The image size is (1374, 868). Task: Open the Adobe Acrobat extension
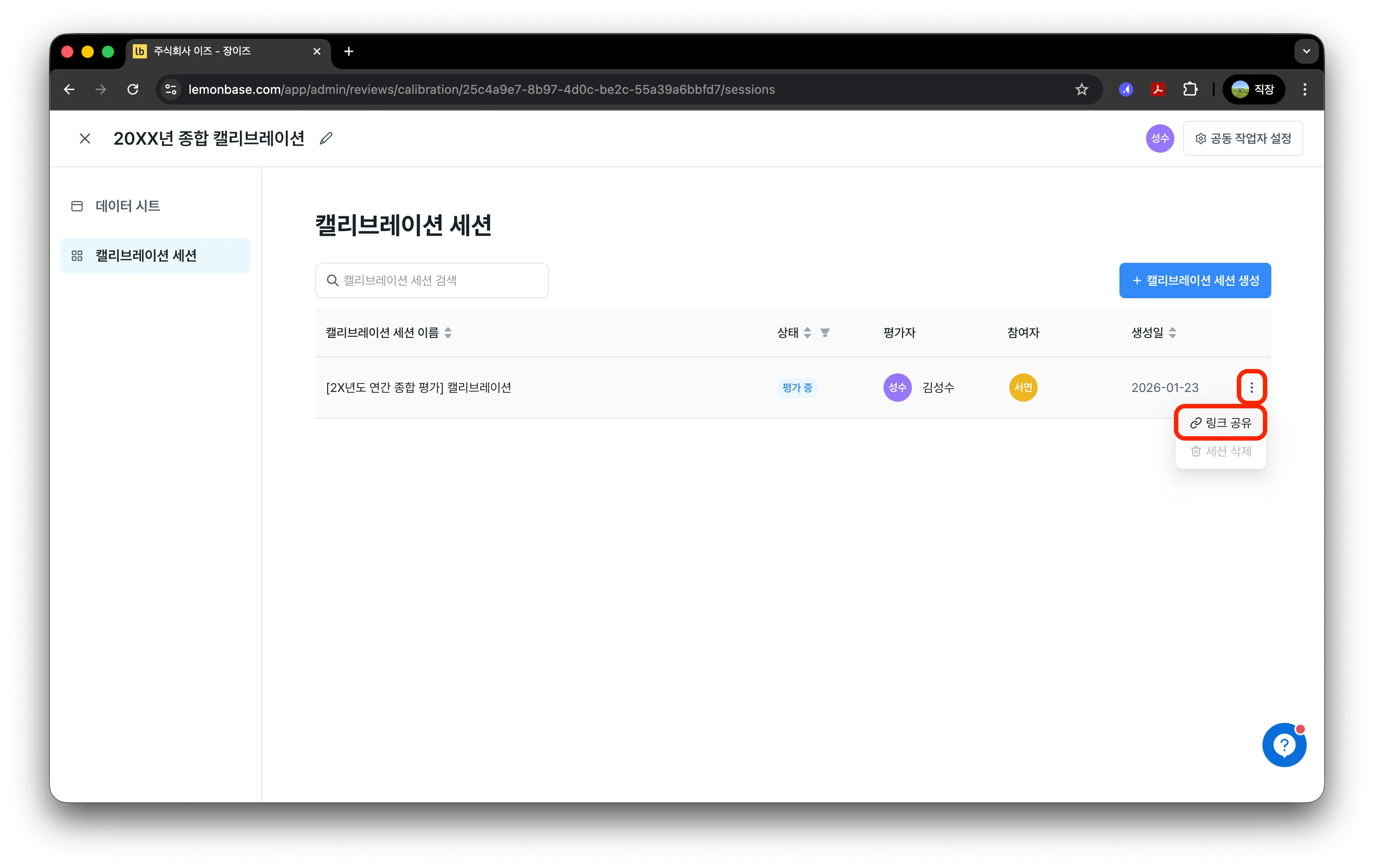[x=1158, y=89]
